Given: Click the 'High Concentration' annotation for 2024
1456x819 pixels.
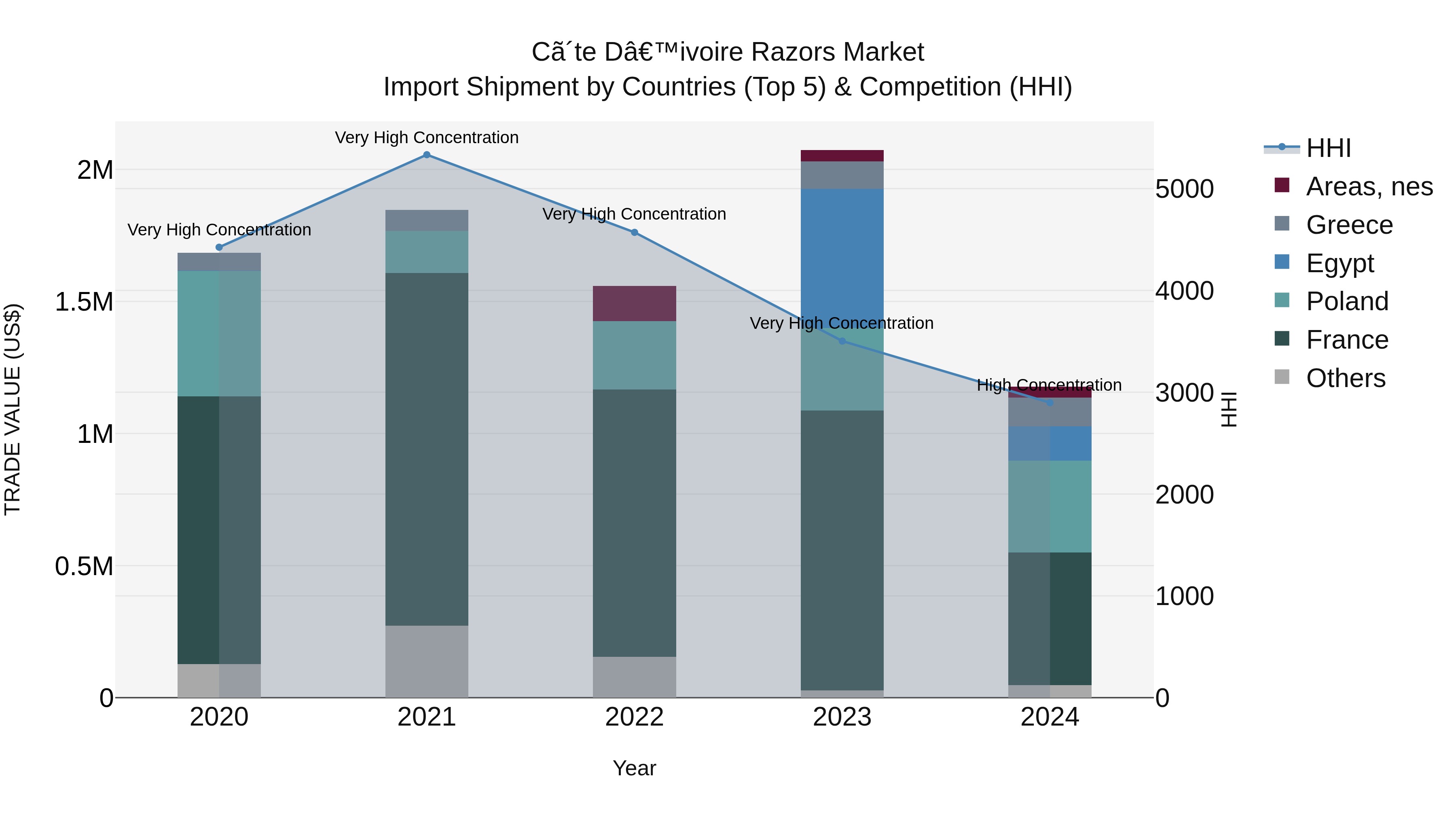Looking at the screenshot, I should coord(1050,385).
